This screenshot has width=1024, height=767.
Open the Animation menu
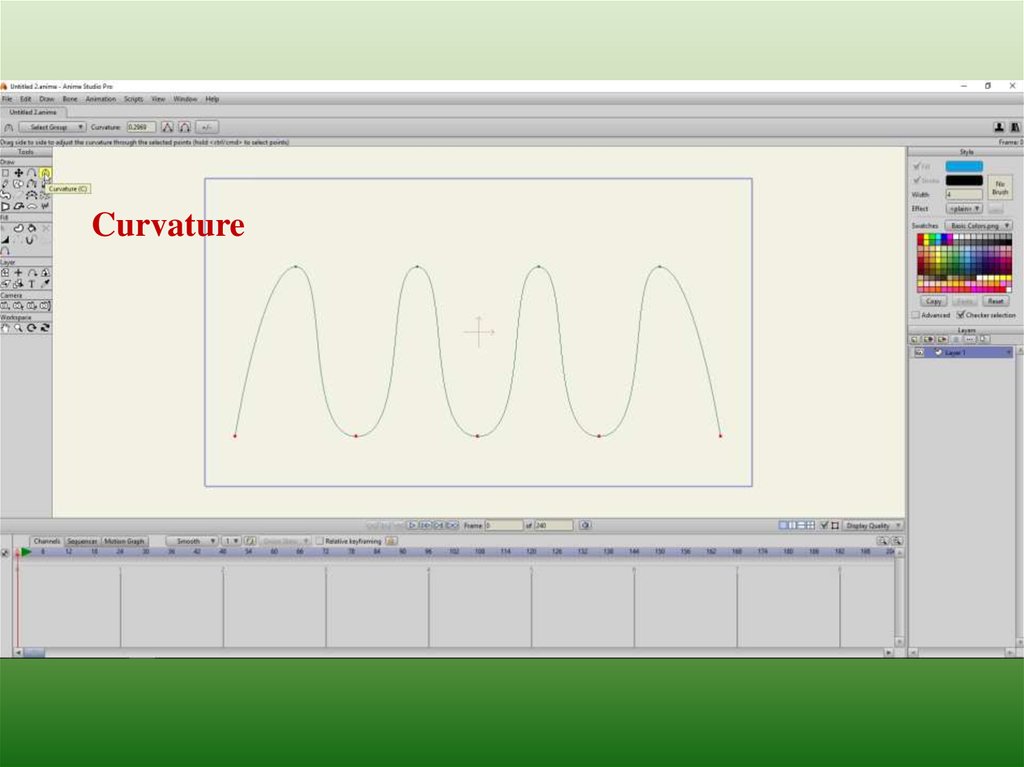pyautogui.click(x=101, y=99)
